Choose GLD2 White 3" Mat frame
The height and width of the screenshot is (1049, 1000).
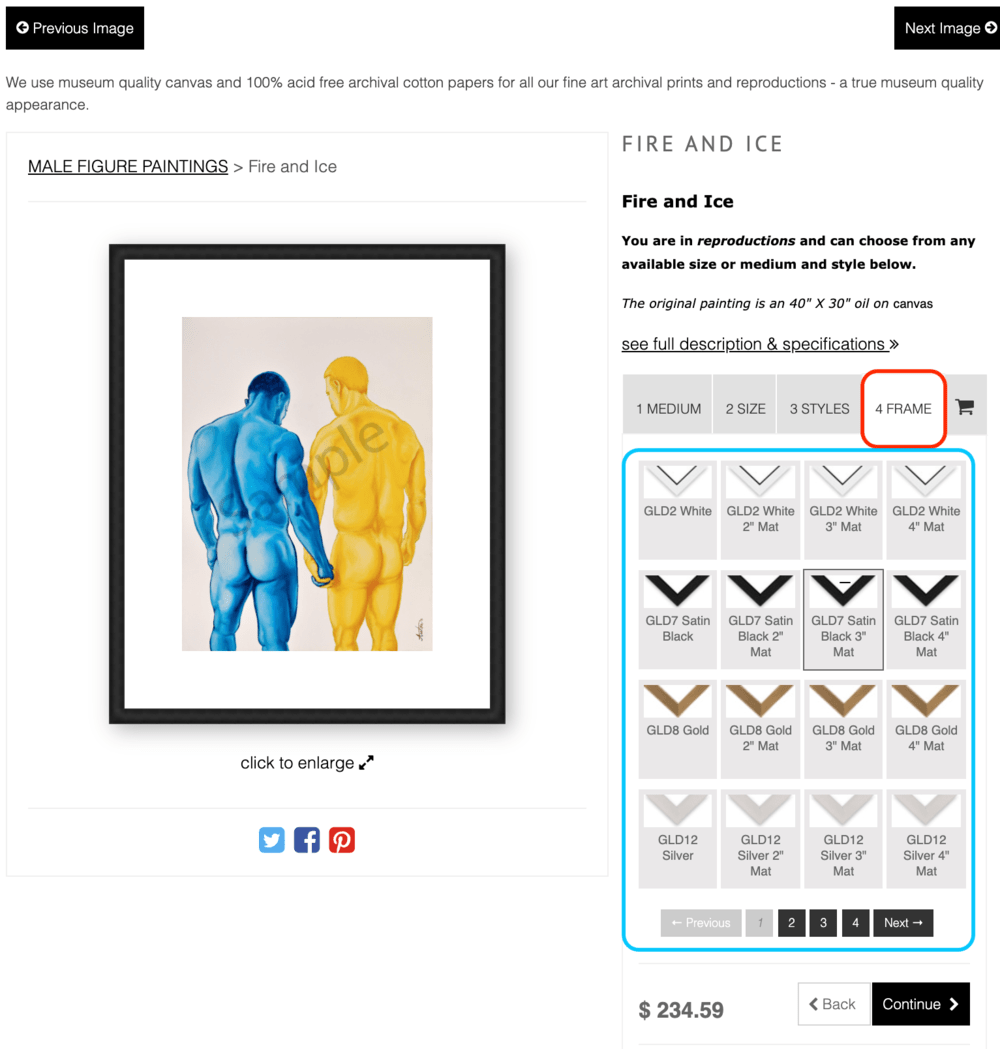(843, 510)
